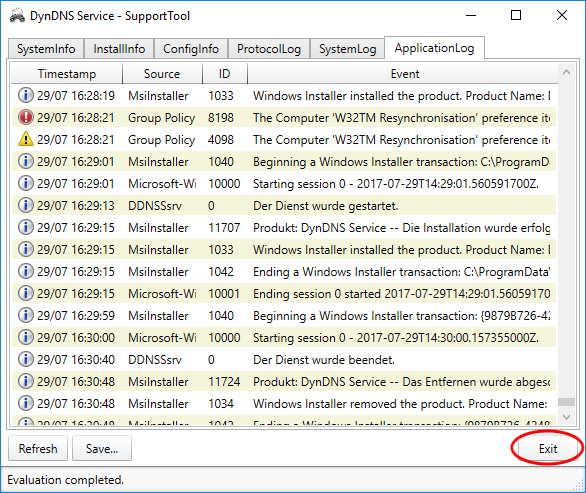Click info icon of 16:30:00 Microsoft-Wi row
The width and height of the screenshot is (586, 493).
(26, 338)
